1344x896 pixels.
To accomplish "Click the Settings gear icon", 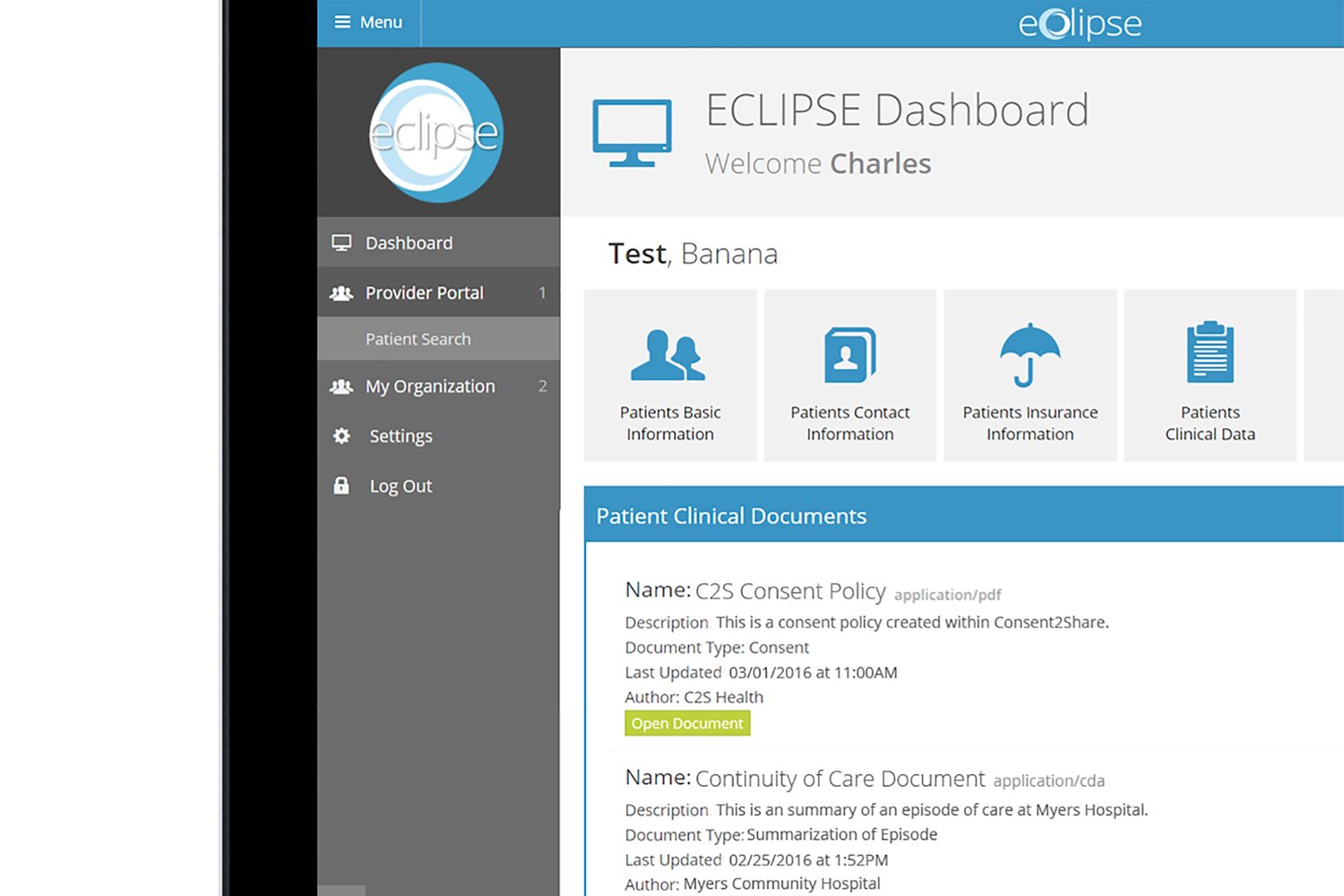I will 341,436.
